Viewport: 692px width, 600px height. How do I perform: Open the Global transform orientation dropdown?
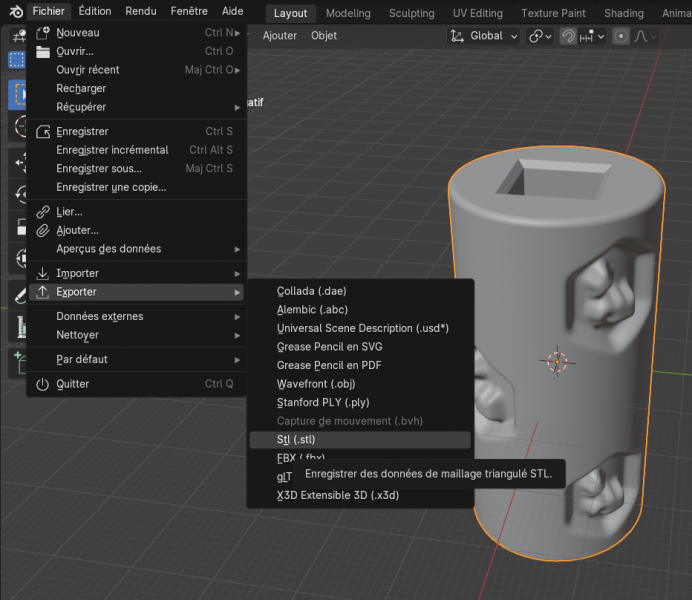(x=484, y=36)
